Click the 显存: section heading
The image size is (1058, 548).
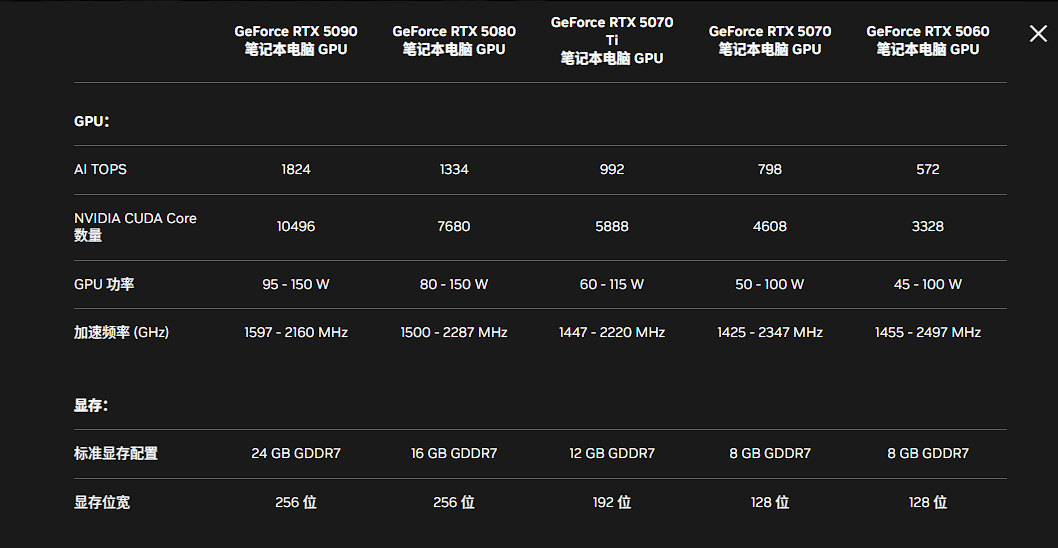(91, 406)
